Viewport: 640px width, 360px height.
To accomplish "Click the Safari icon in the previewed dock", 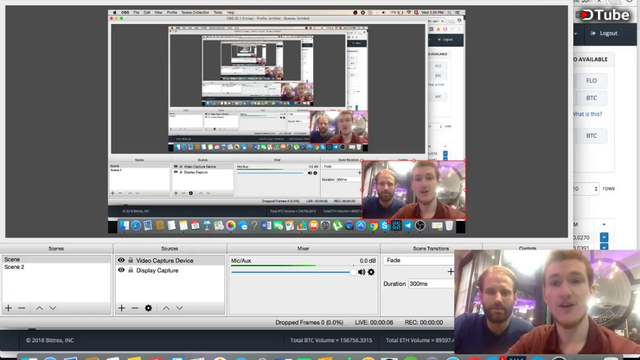I will click(136, 225).
